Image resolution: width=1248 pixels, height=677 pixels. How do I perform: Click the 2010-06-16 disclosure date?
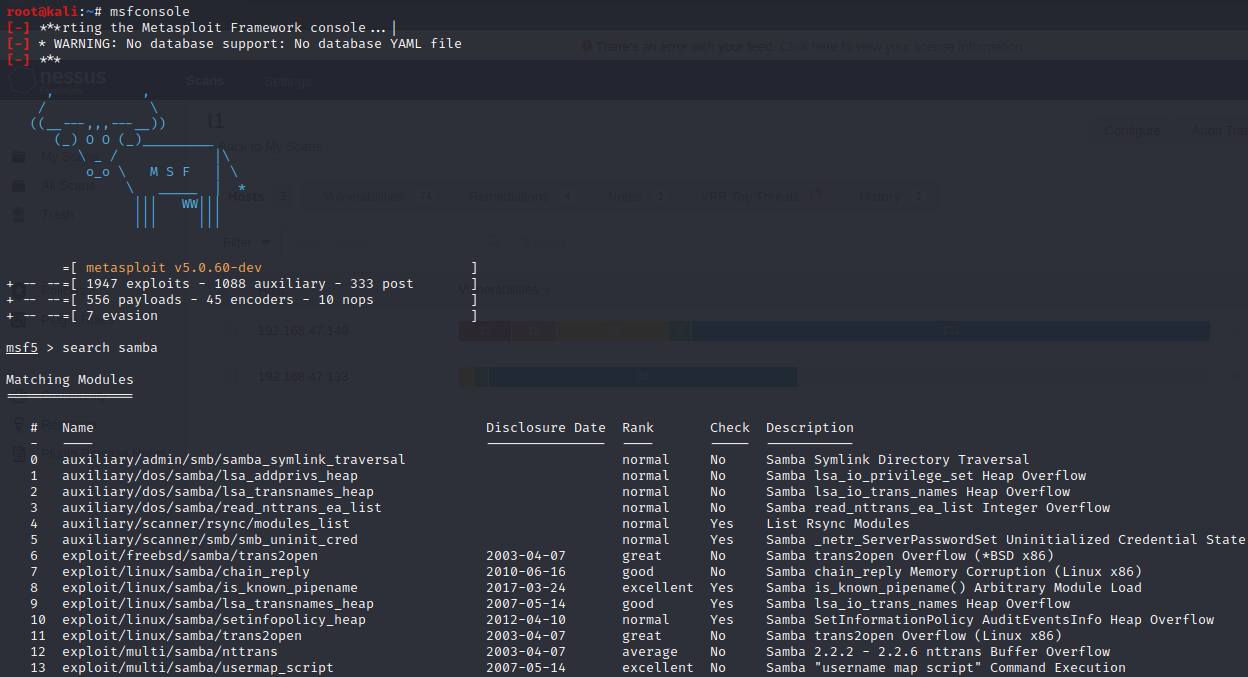pyautogui.click(x=526, y=572)
